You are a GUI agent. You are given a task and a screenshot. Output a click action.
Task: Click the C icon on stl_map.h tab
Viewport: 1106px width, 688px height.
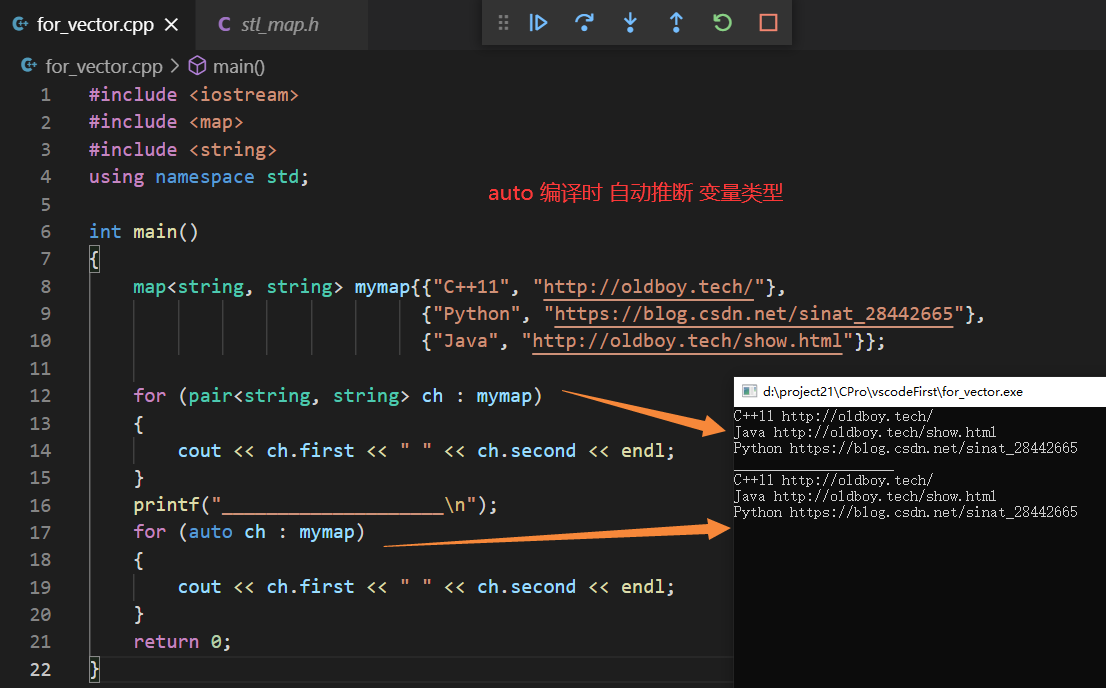coord(224,24)
